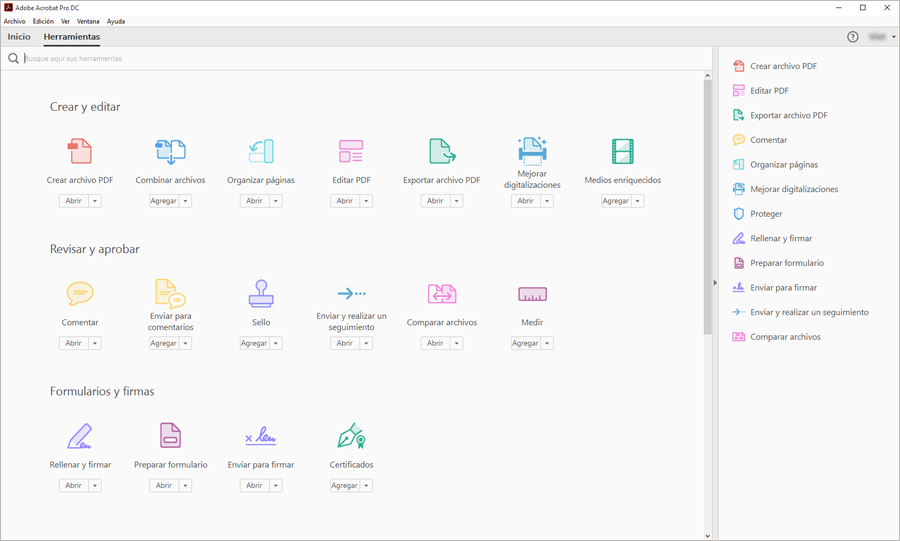Click Abrir button under Mejorar digitalizaciones
The height and width of the screenshot is (541, 900).
[526, 201]
